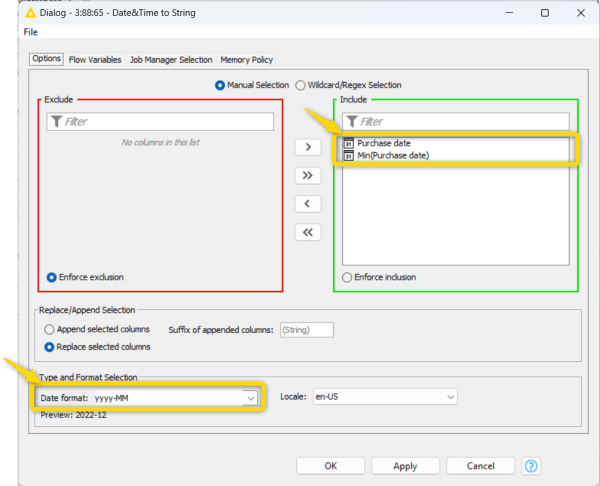
Task: Choose Append selected columns option
Action: (x=49, y=329)
